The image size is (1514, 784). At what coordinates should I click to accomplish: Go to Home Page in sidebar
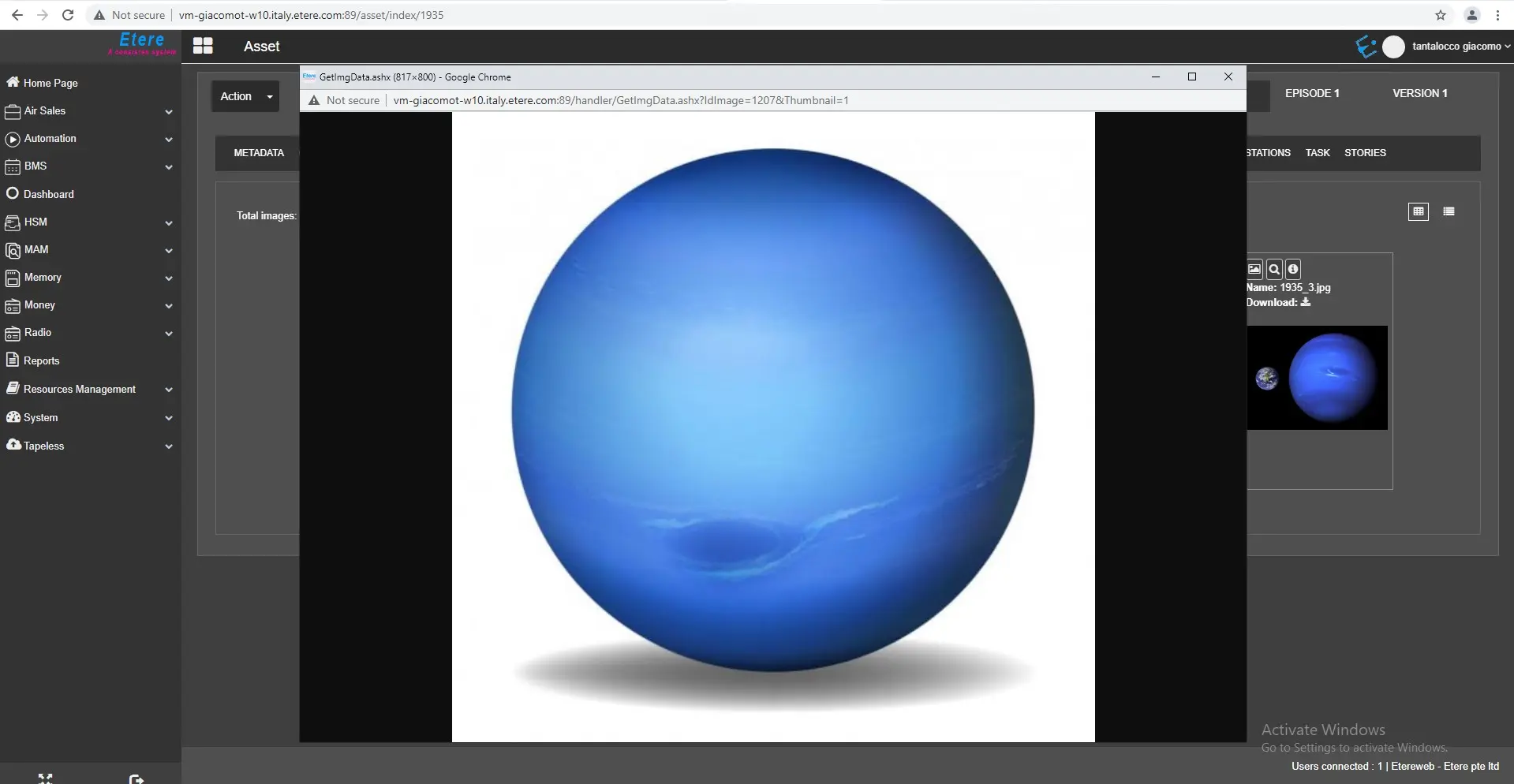(x=50, y=83)
